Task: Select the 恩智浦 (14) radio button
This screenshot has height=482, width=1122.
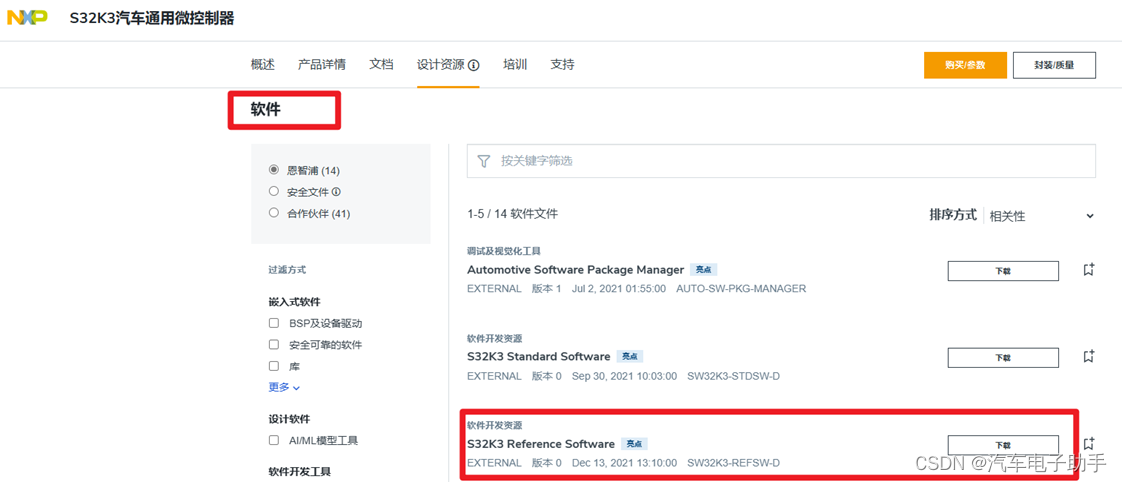Action: coord(273,170)
